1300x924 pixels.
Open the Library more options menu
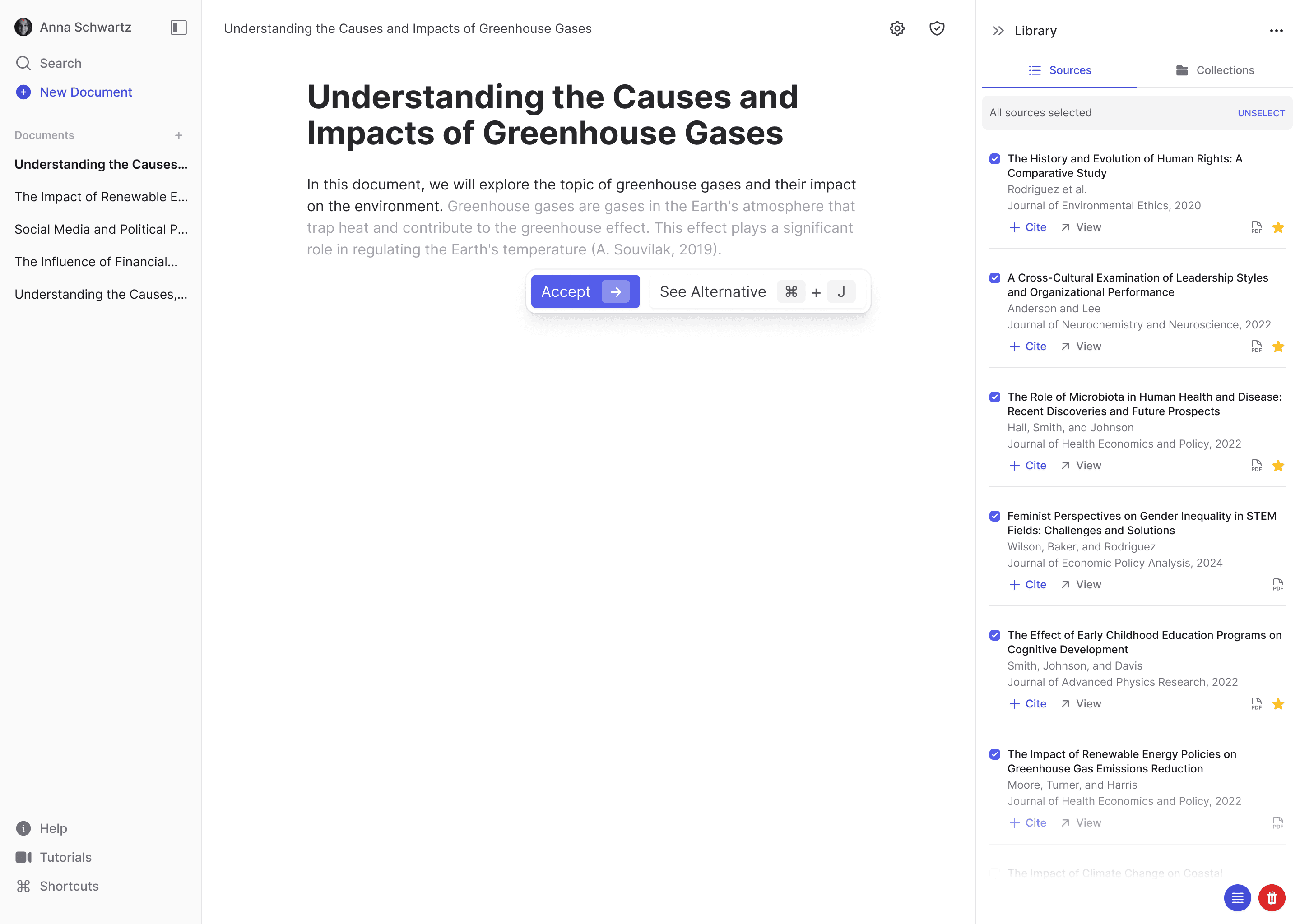[x=1276, y=31]
